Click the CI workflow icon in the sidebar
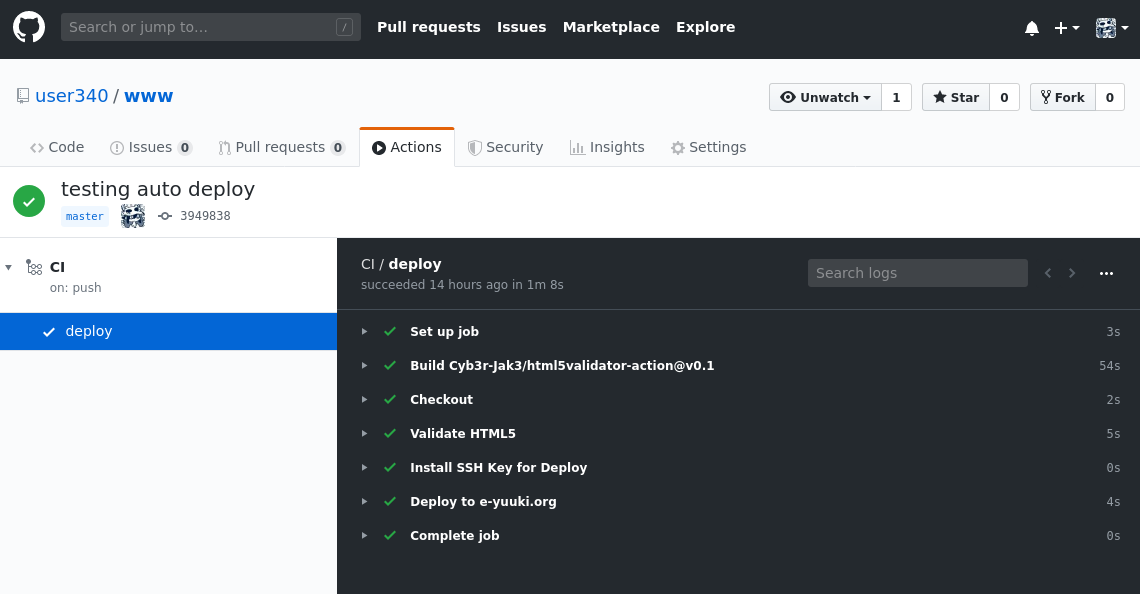The width and height of the screenshot is (1140, 594). click(33, 267)
